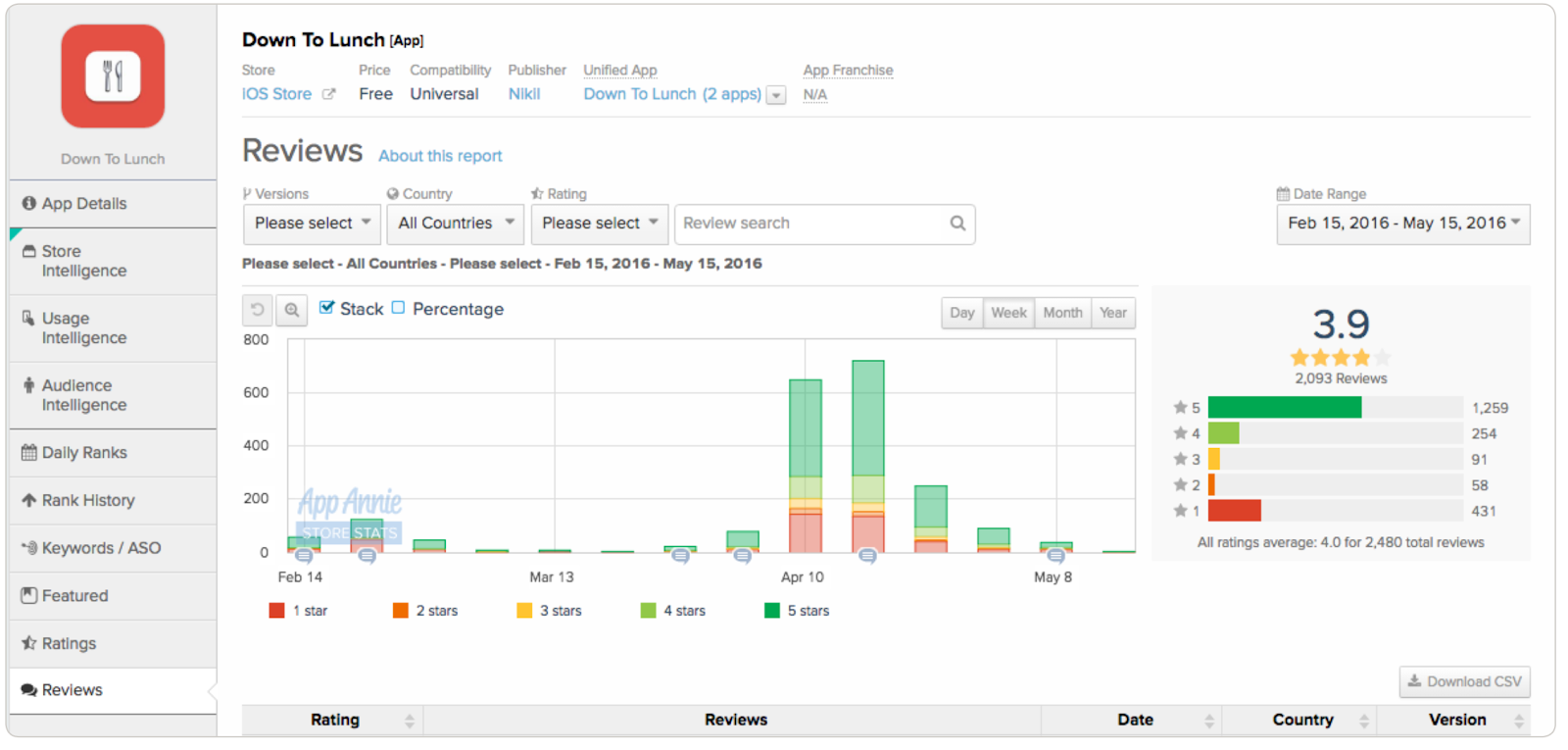Enable the Percentage checkbox
This screenshot has height=750, width=1568.
pyautogui.click(x=398, y=308)
